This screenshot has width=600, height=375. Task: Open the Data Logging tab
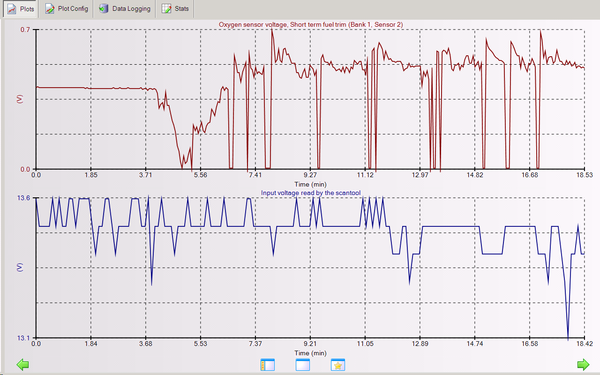(125, 9)
